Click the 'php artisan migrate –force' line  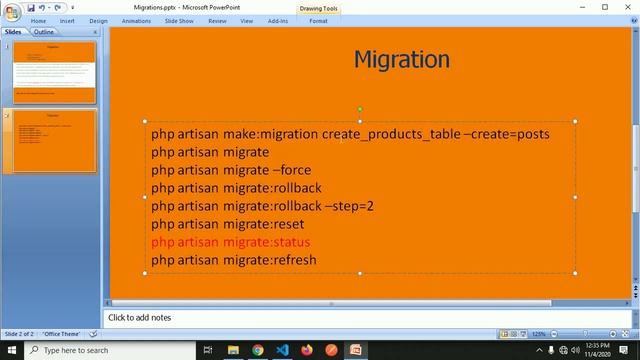click(231, 170)
